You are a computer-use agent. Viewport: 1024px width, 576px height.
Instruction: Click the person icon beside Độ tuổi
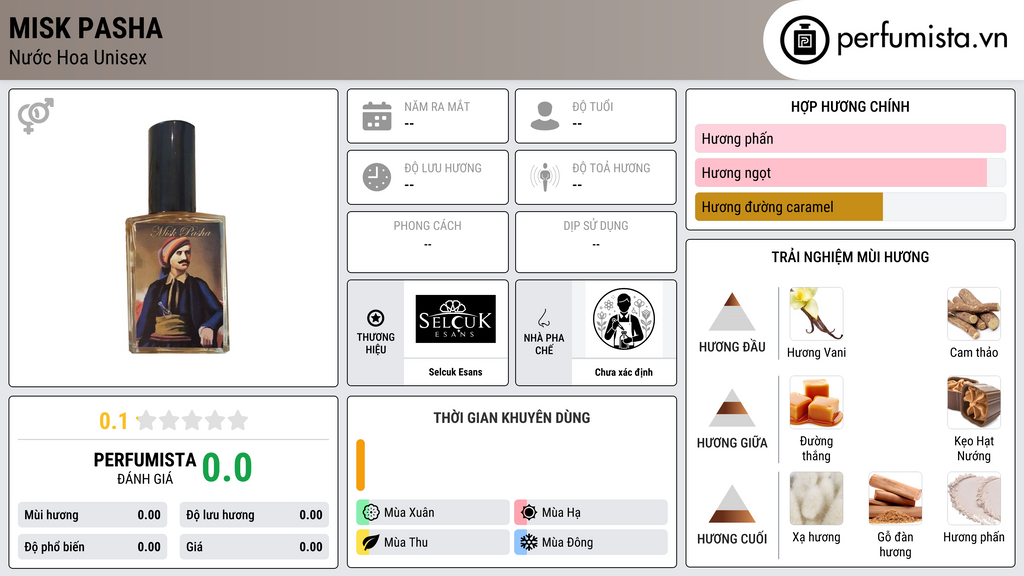click(x=545, y=116)
